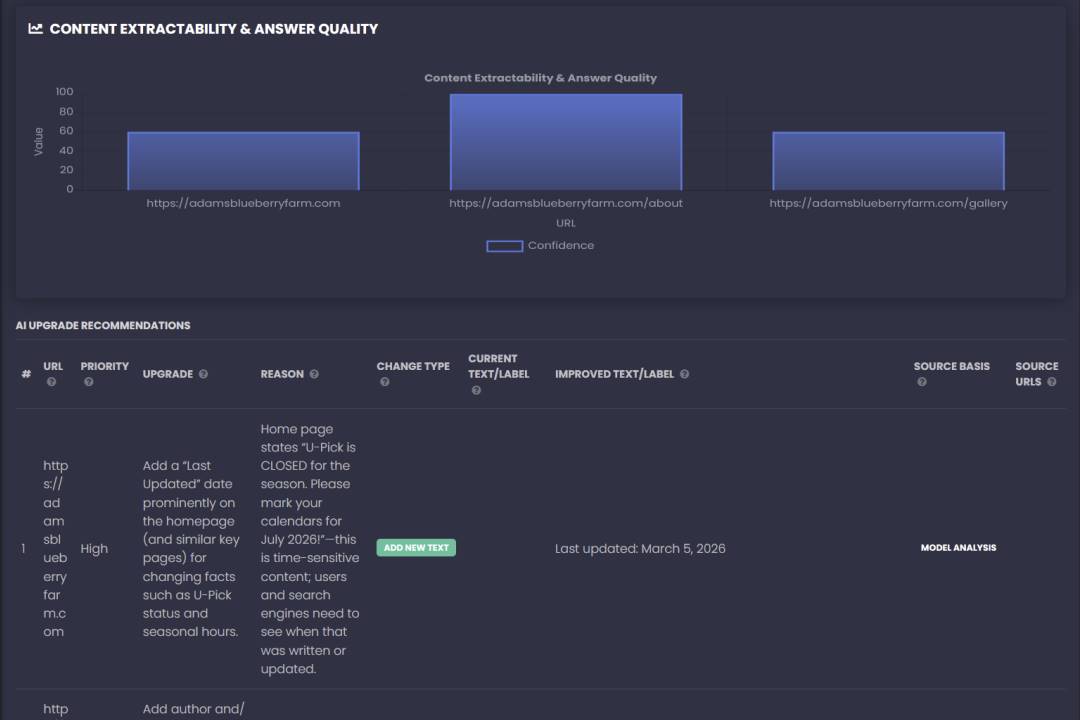
Task: Open the help tooltip icon next to UPGRADE
Action: [203, 374]
